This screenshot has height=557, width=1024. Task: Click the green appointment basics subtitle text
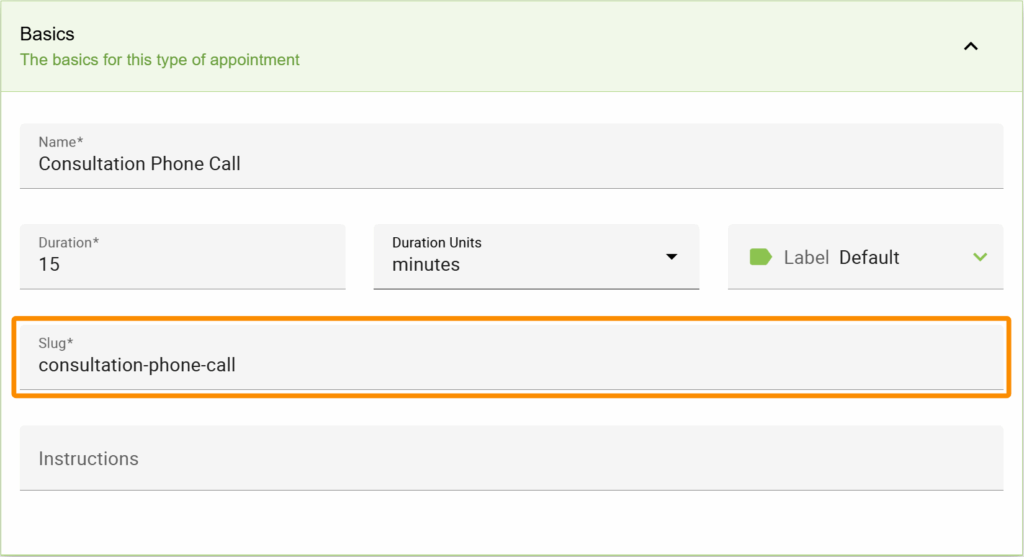click(160, 60)
